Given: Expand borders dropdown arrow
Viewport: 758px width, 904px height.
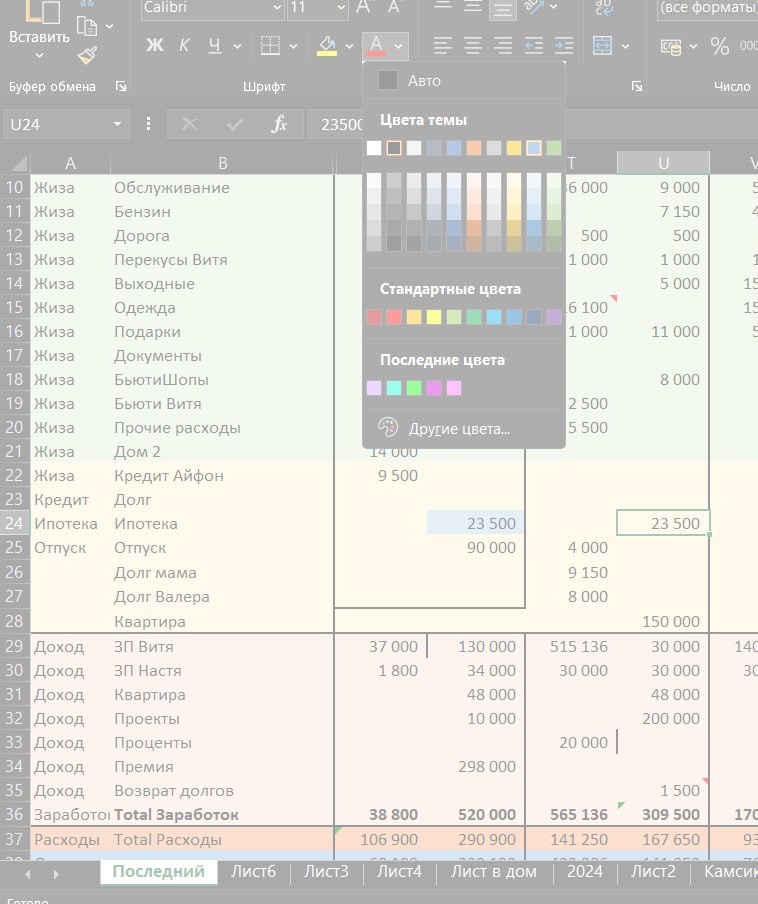Looking at the screenshot, I should click(293, 46).
